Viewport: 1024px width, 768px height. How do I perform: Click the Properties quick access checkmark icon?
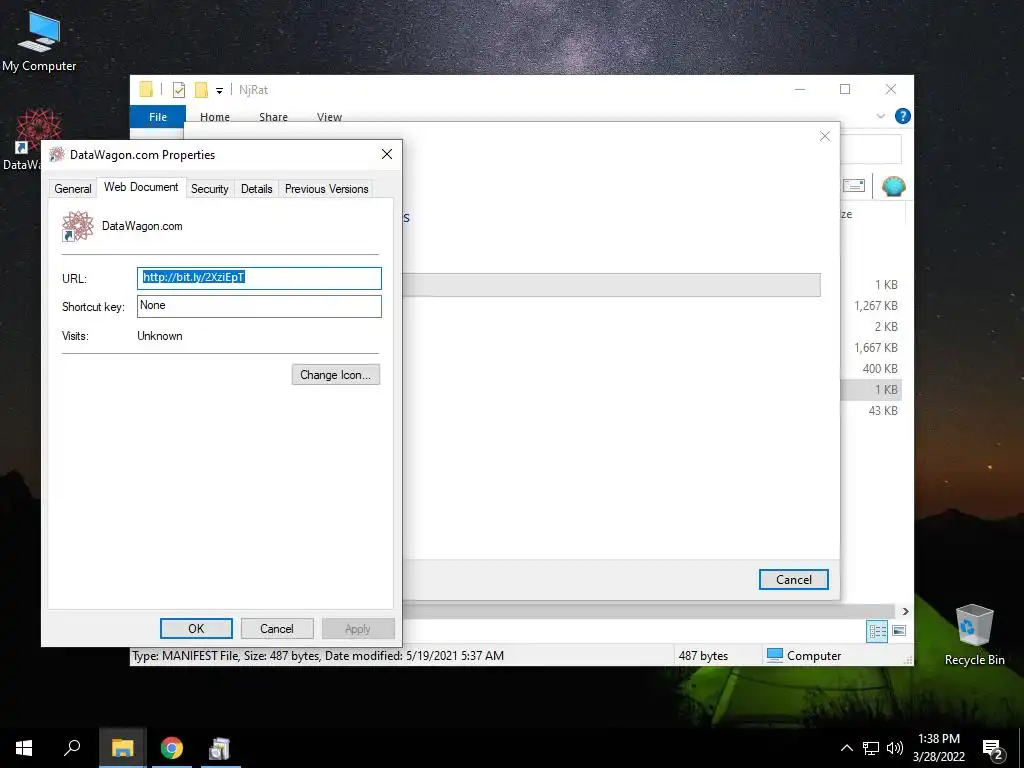(x=178, y=89)
